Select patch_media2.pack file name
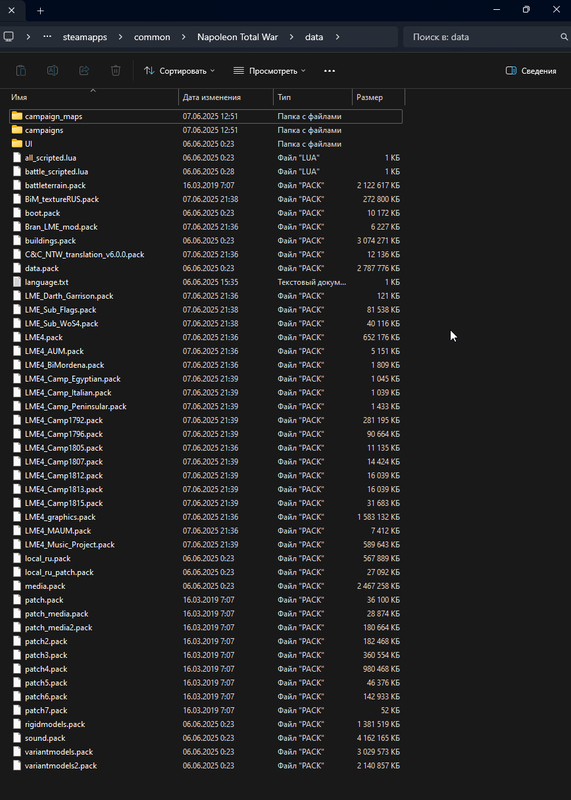Image resolution: width=571 pixels, height=800 pixels. coord(59,627)
